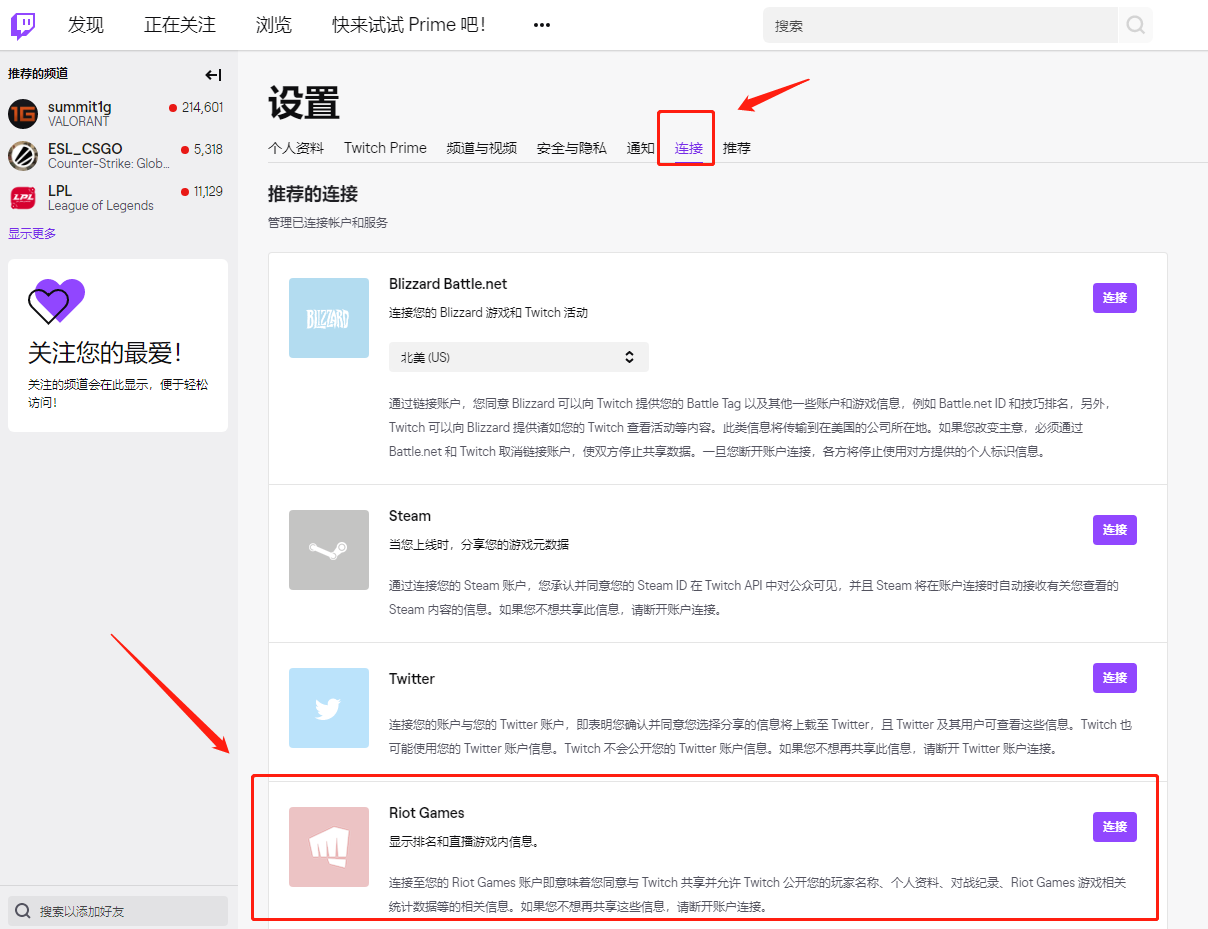Screen dimensions: 1208x929
Task: Click the purple heart icon in the favorites card
Action: pyautogui.click(x=55, y=301)
